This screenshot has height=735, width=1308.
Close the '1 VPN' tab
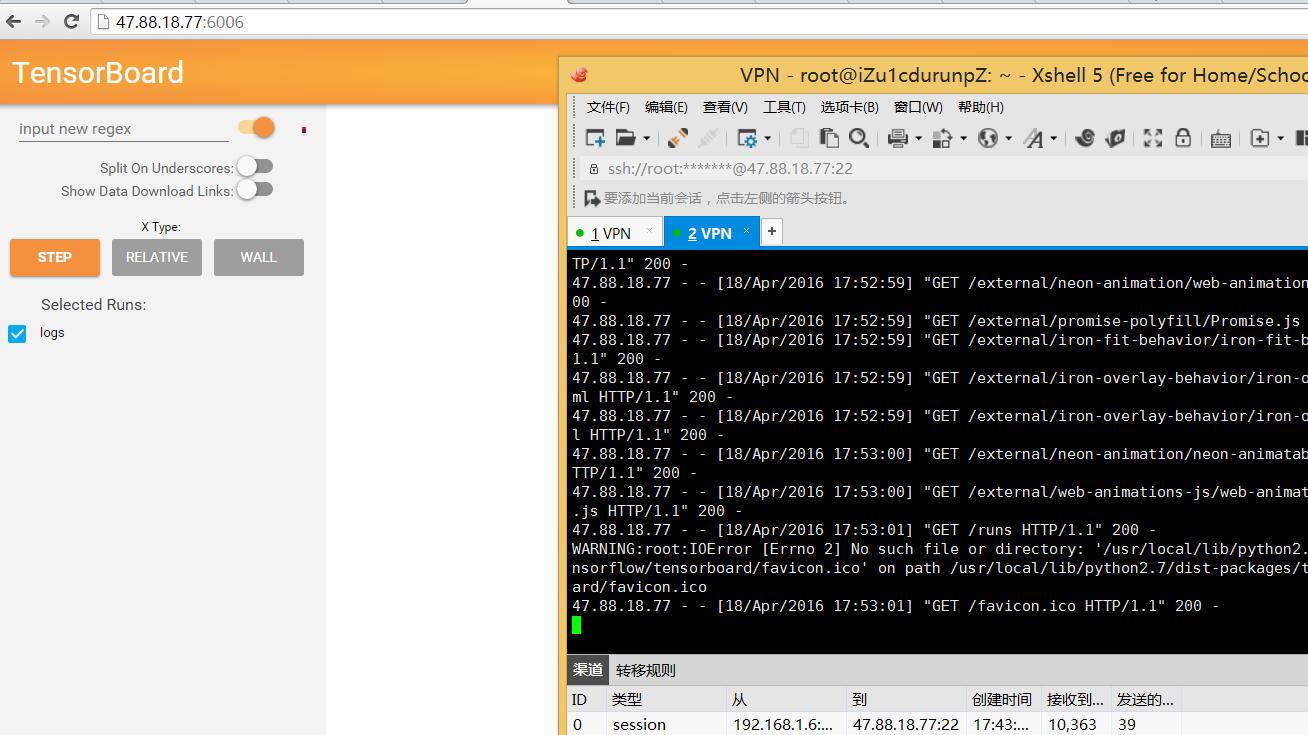649,231
